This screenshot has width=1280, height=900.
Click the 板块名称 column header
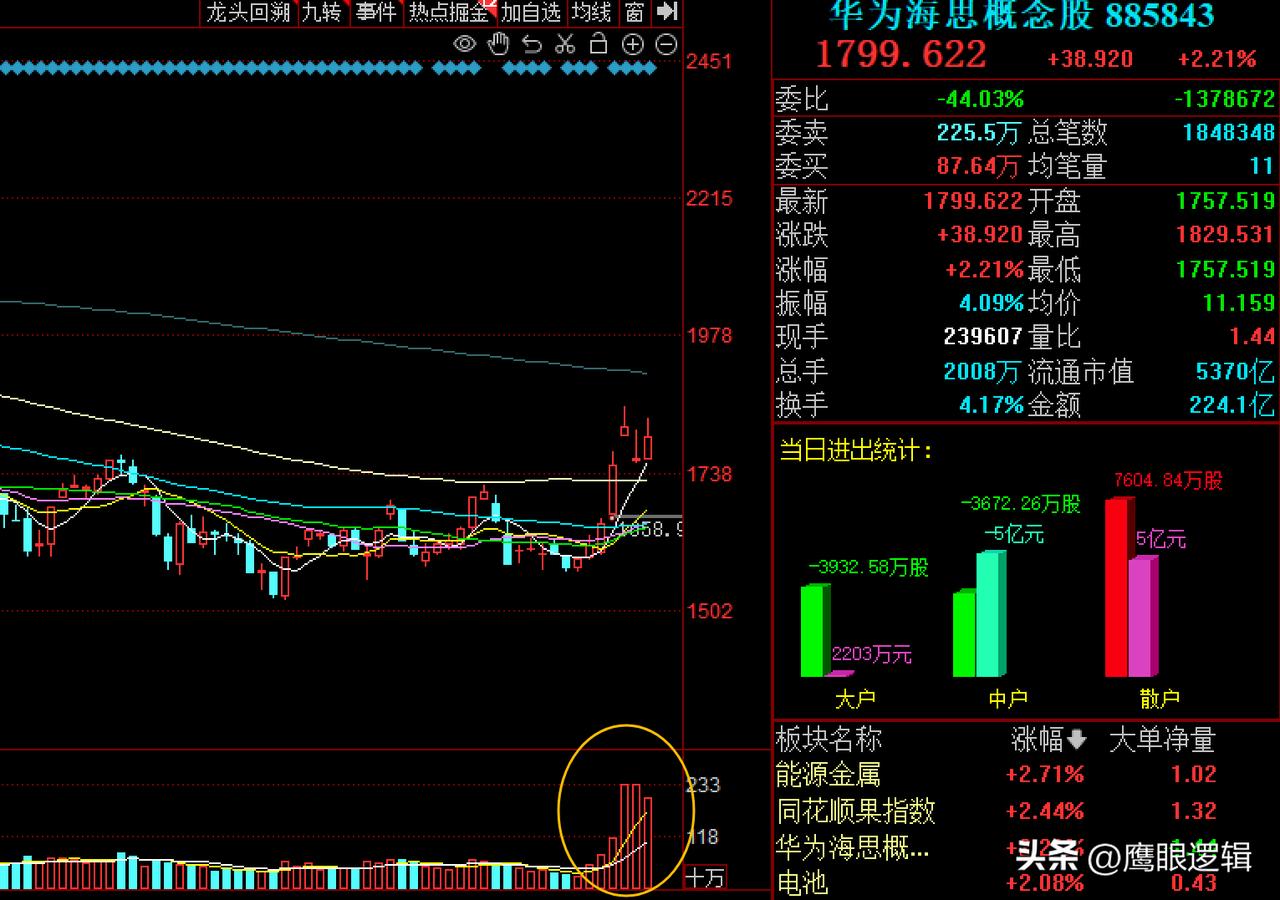click(828, 740)
